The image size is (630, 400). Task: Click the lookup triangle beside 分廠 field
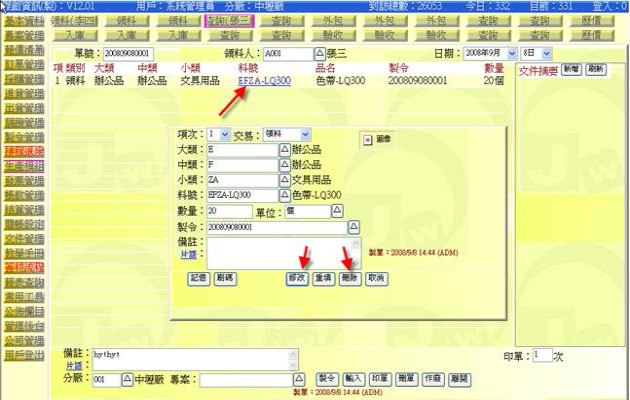click(126, 380)
